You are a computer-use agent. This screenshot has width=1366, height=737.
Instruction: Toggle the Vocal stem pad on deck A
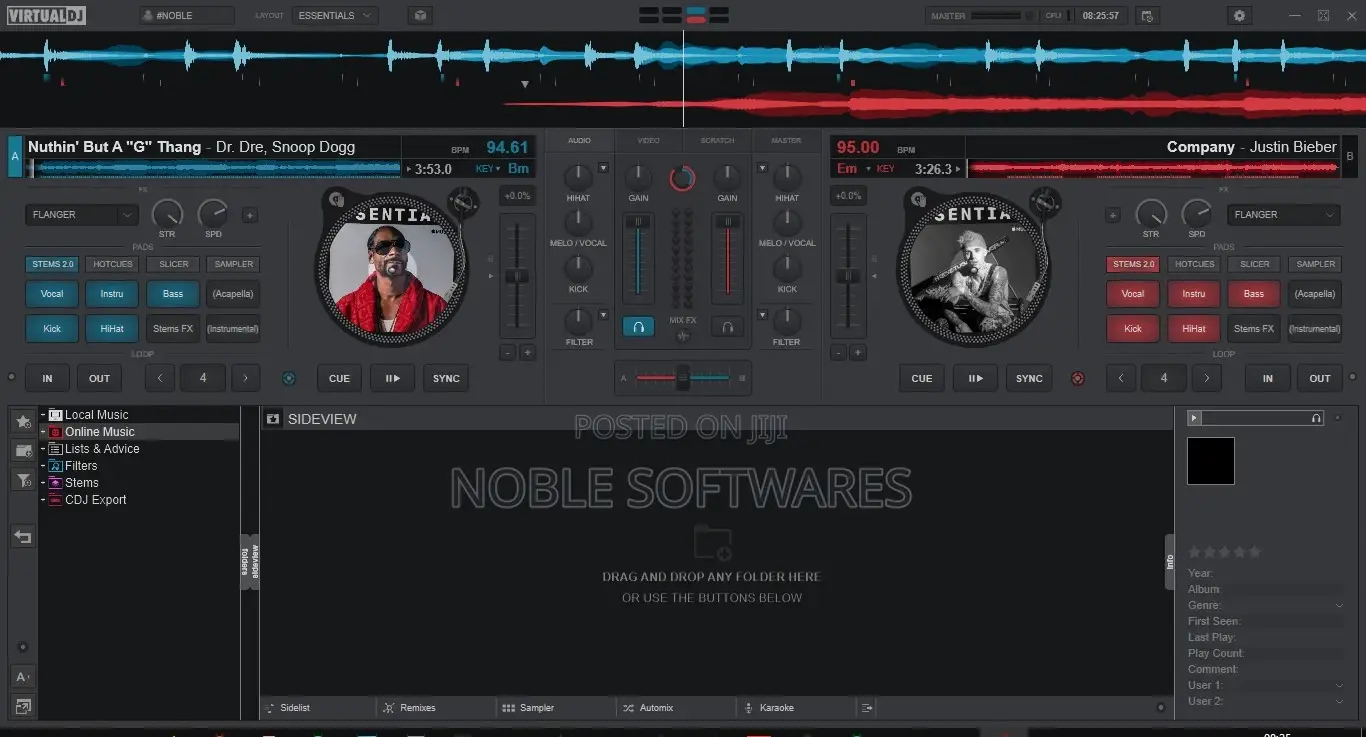pyautogui.click(x=52, y=294)
